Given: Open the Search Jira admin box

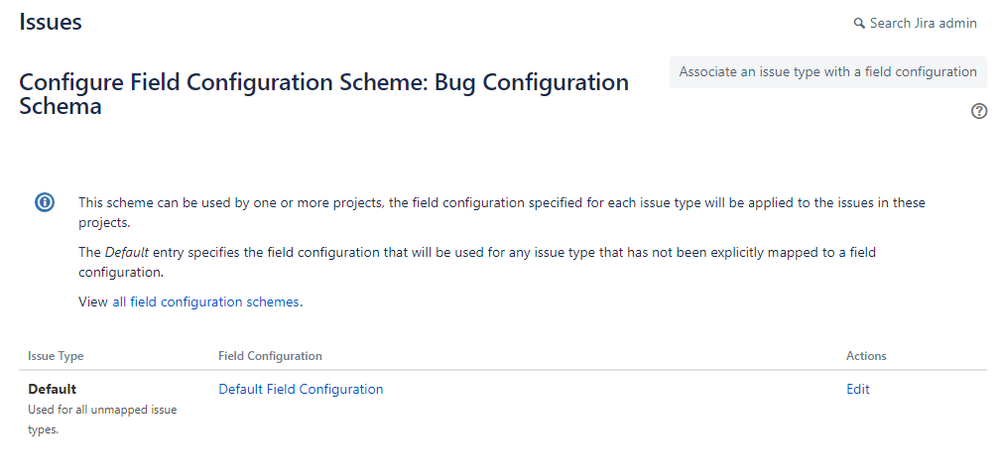Looking at the screenshot, I should (915, 24).
